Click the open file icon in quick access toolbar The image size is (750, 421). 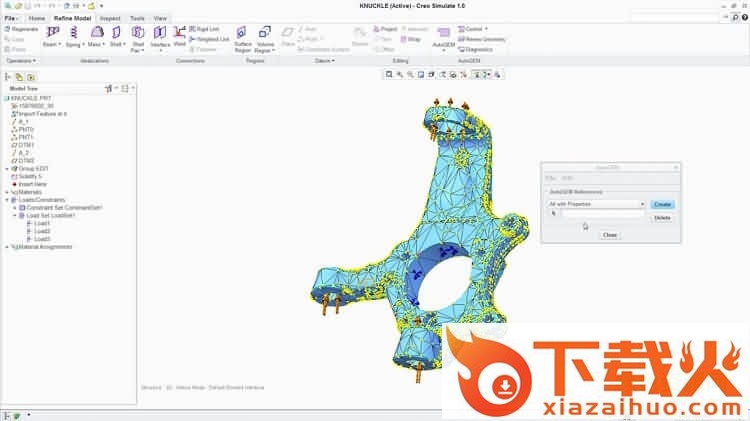tap(18, 6)
